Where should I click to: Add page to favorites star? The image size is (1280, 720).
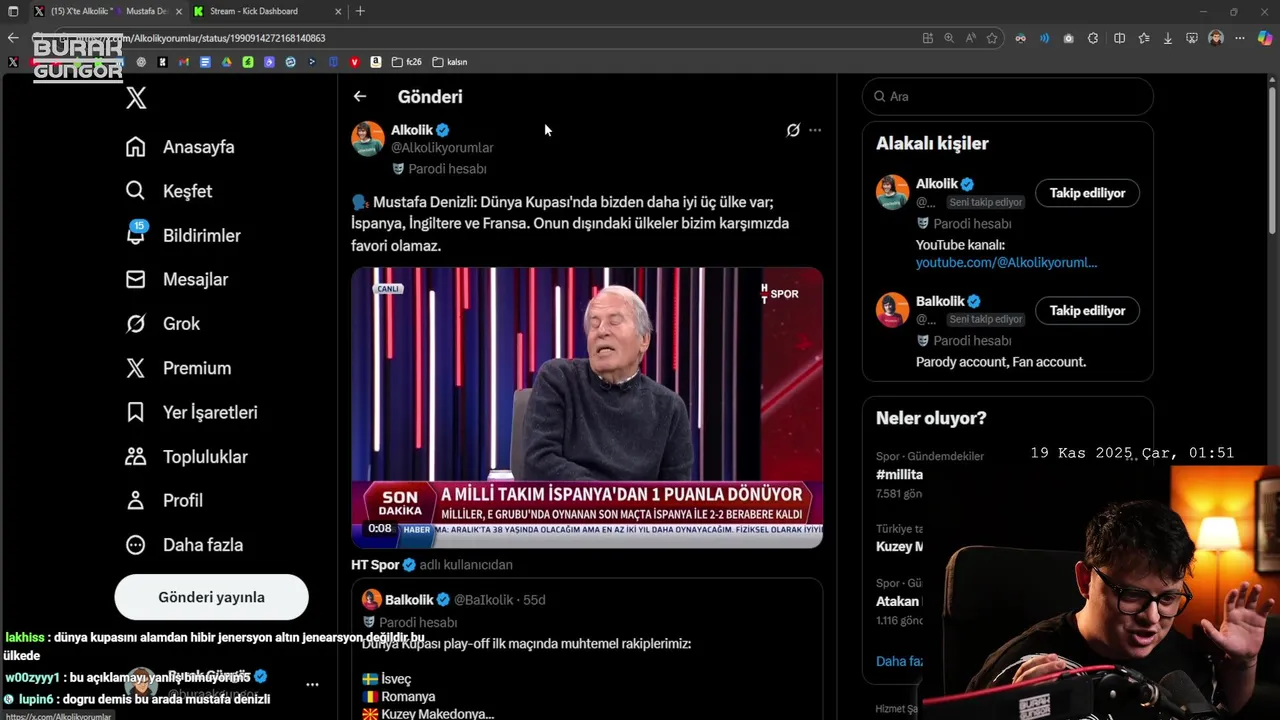(x=992, y=38)
